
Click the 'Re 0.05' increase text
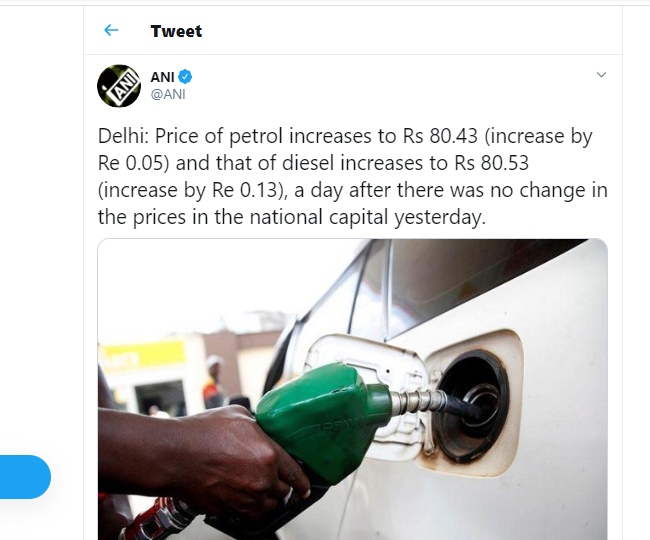131,162
